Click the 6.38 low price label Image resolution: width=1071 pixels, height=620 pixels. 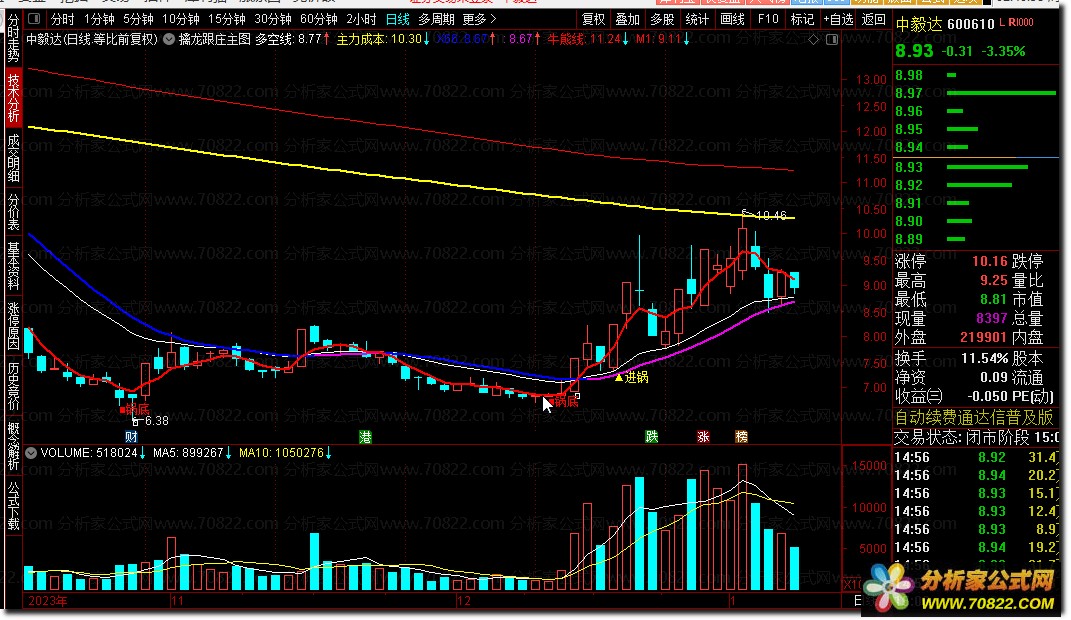(x=156, y=421)
